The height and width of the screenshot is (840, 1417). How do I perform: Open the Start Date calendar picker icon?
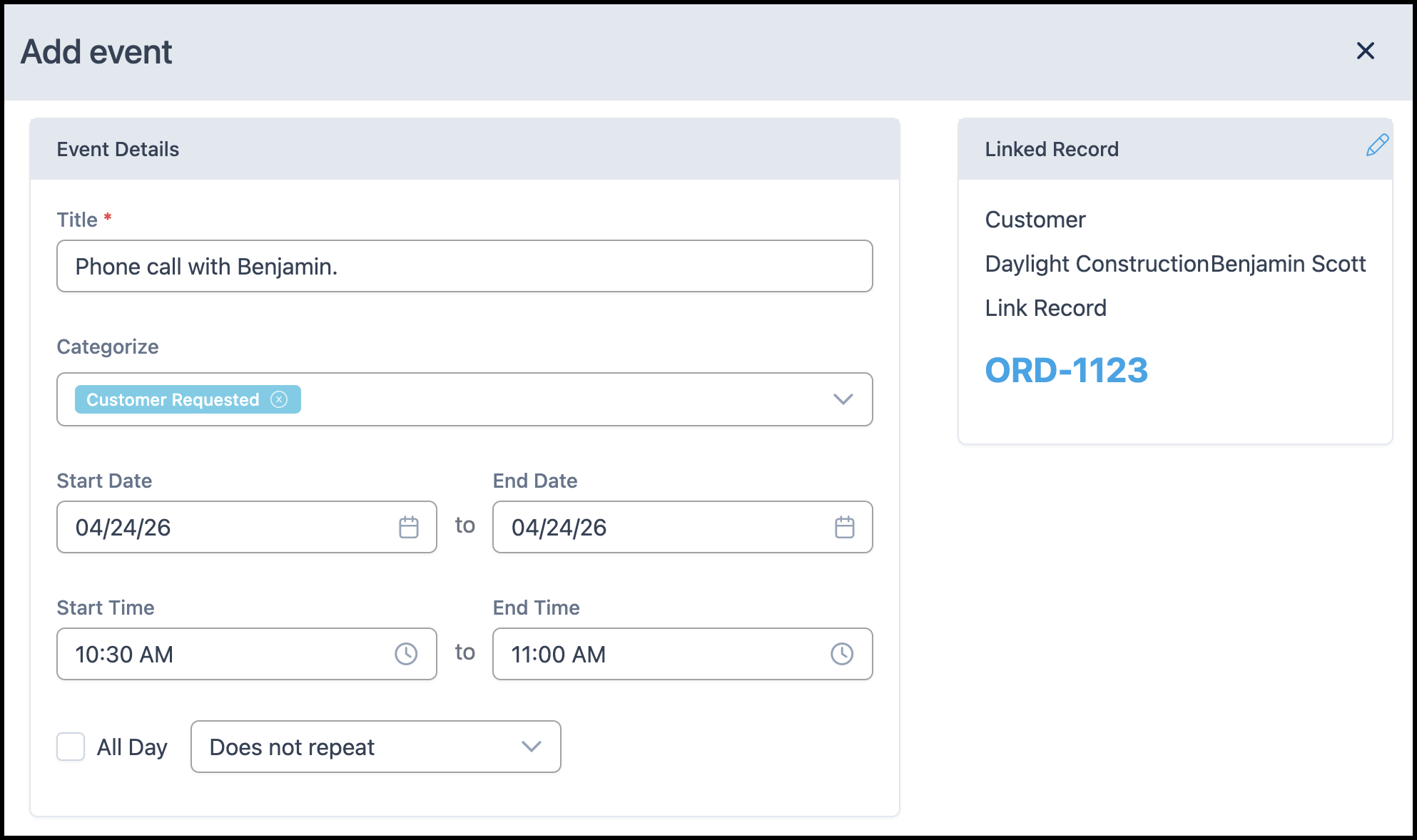click(x=409, y=528)
